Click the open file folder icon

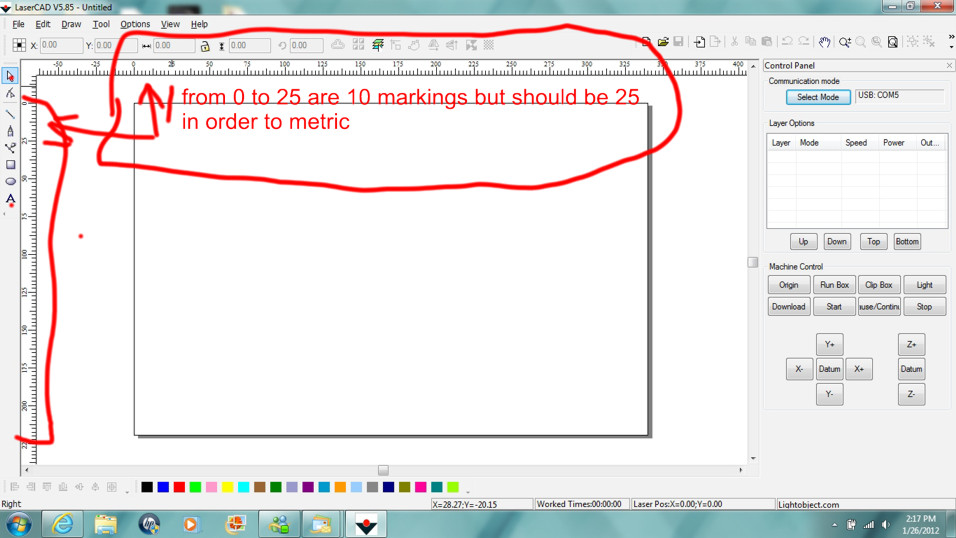662,43
